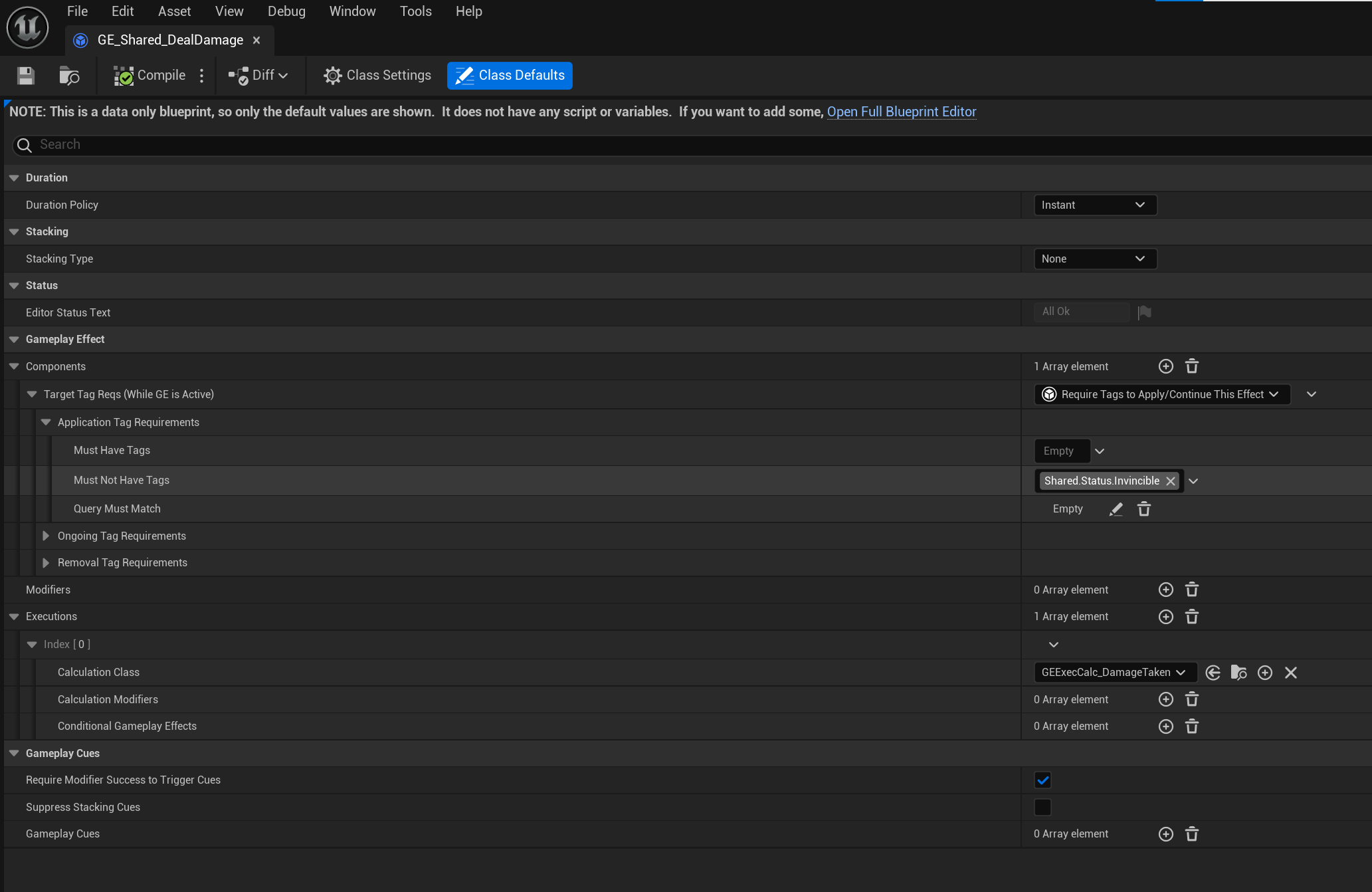The width and height of the screenshot is (1372, 892).
Task: Click the Class Settings button
Action: click(377, 76)
